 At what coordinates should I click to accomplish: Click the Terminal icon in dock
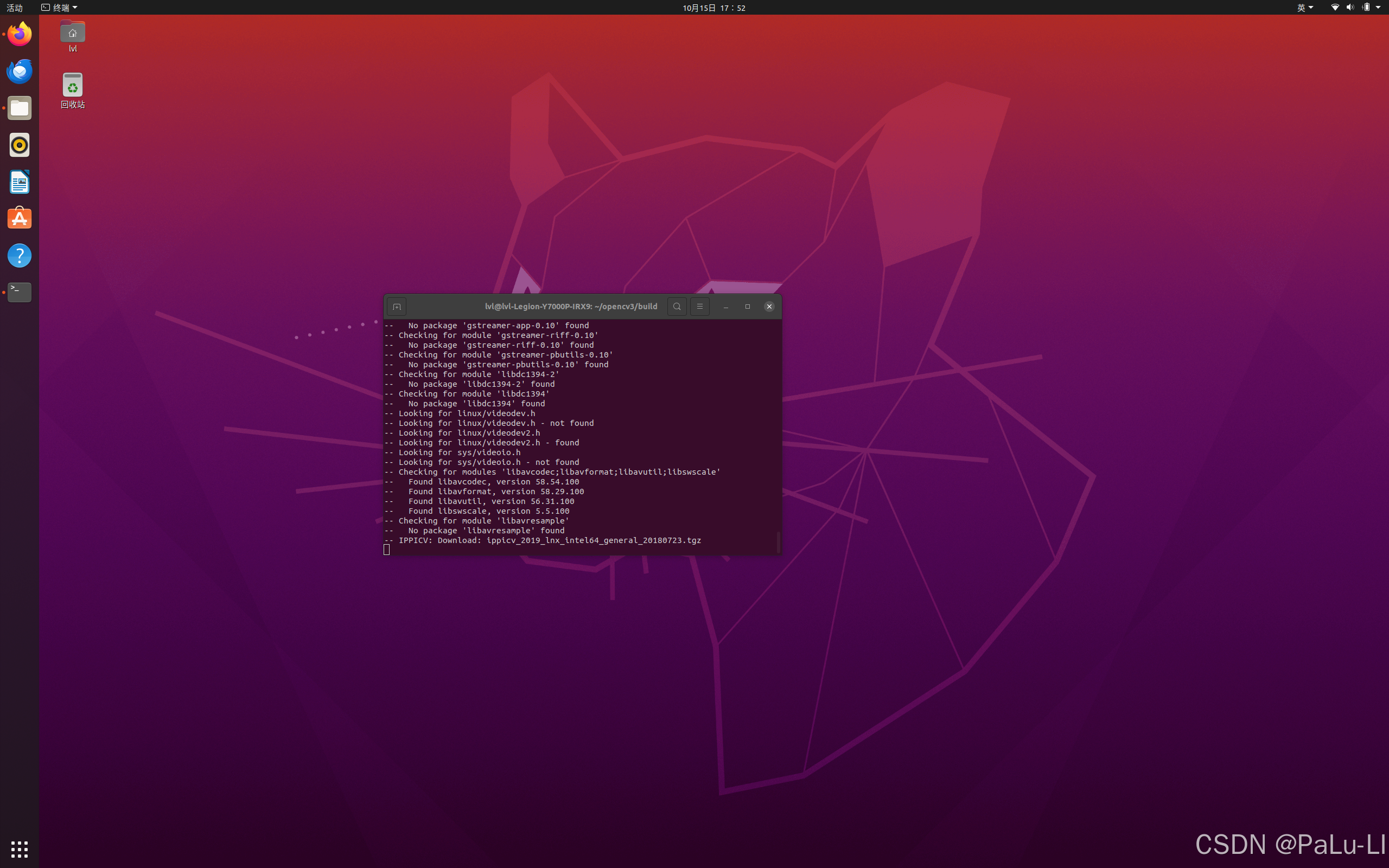coord(20,292)
